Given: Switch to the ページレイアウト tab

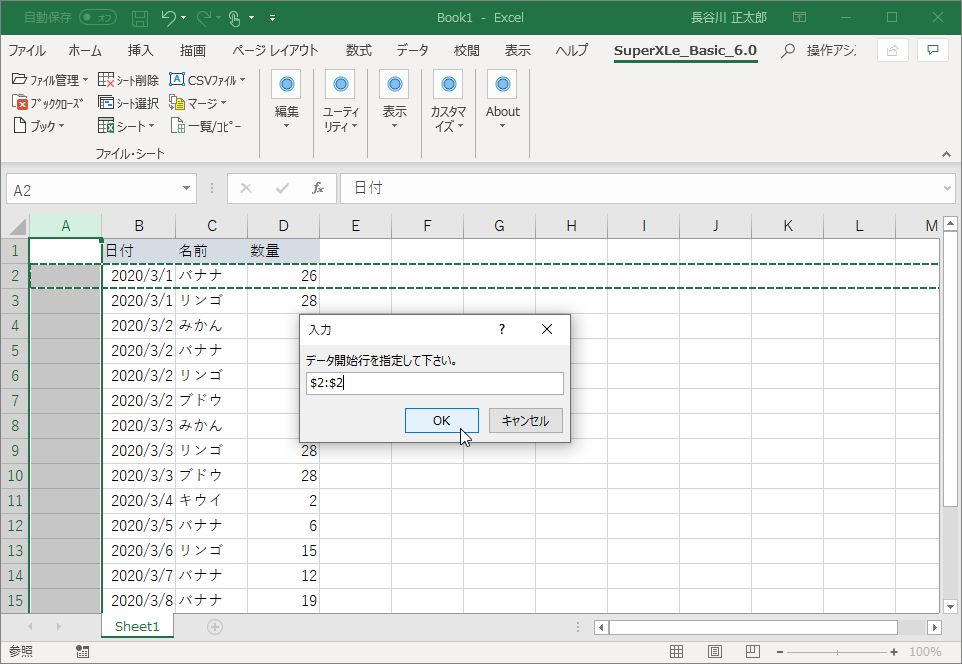Looking at the screenshot, I should (275, 50).
